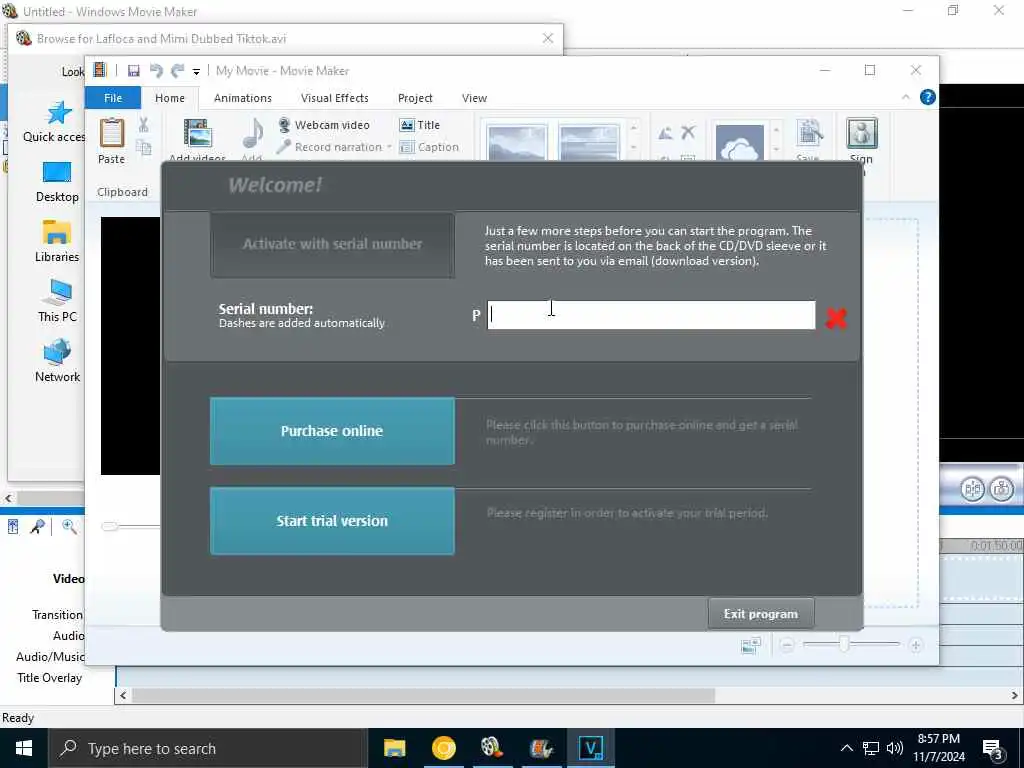This screenshot has height=768, width=1024.
Task: Click the Caption ribbon item
Action: click(x=429, y=147)
